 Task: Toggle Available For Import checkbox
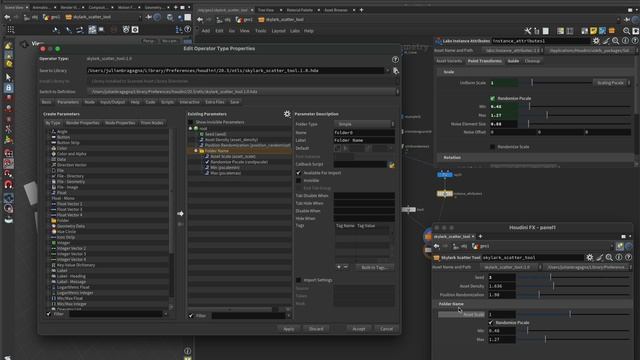point(298,173)
